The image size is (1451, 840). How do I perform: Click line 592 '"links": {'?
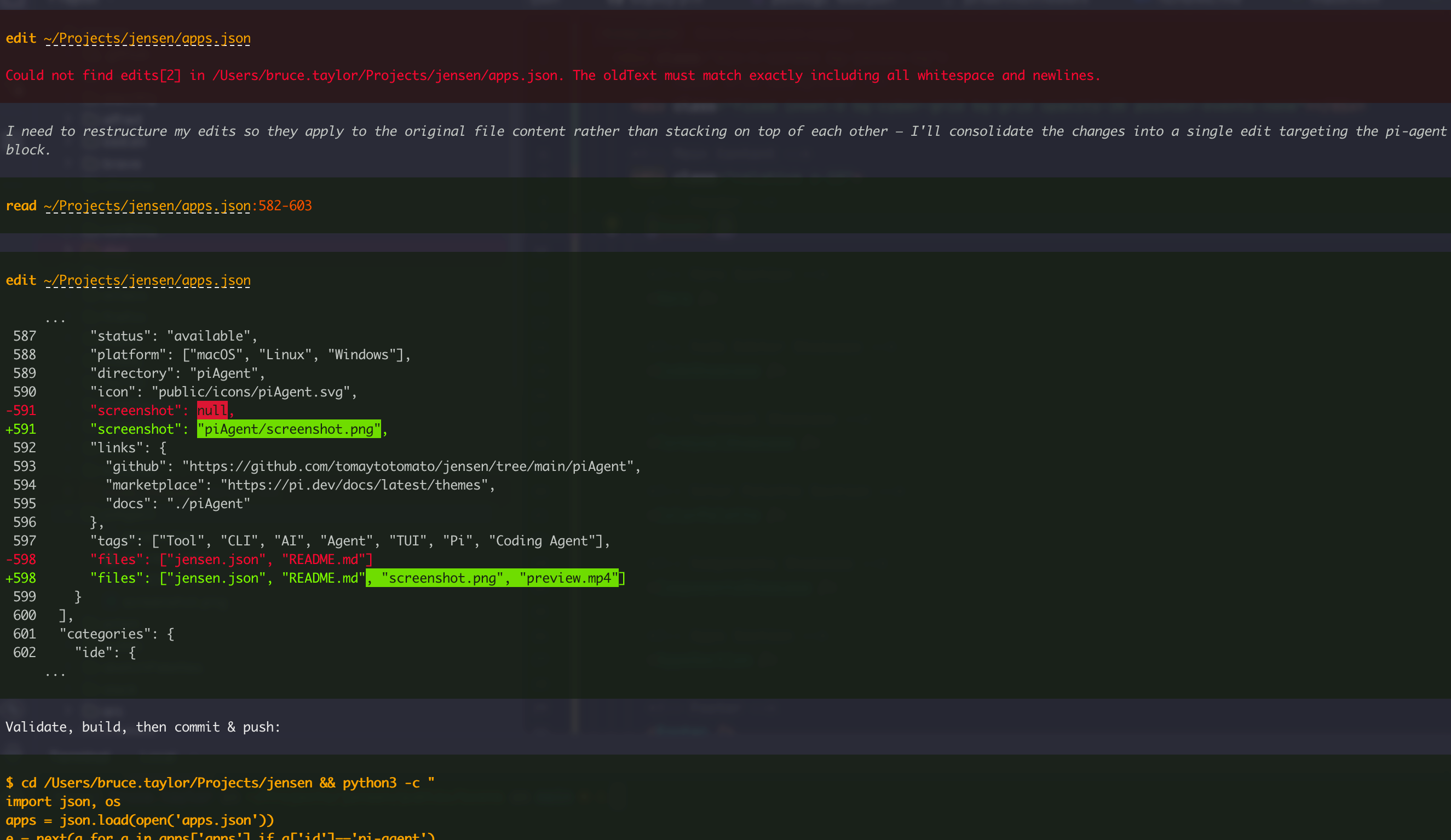click(x=129, y=448)
